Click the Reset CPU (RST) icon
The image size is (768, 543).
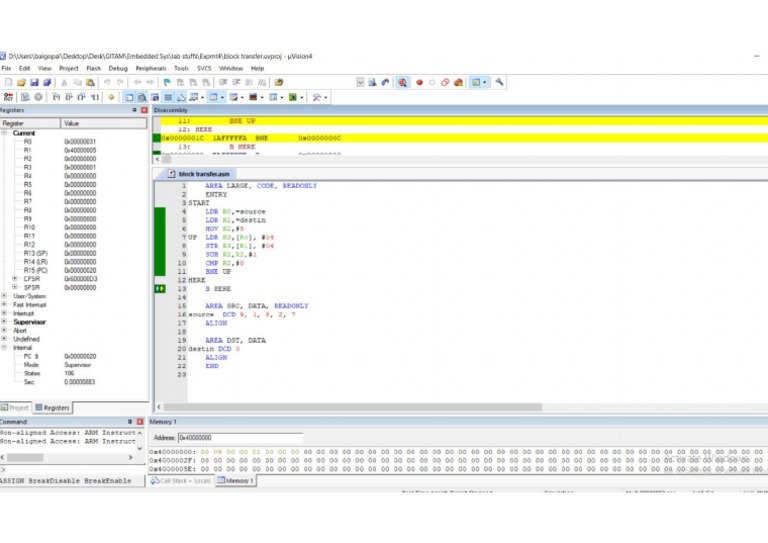[x=8, y=97]
